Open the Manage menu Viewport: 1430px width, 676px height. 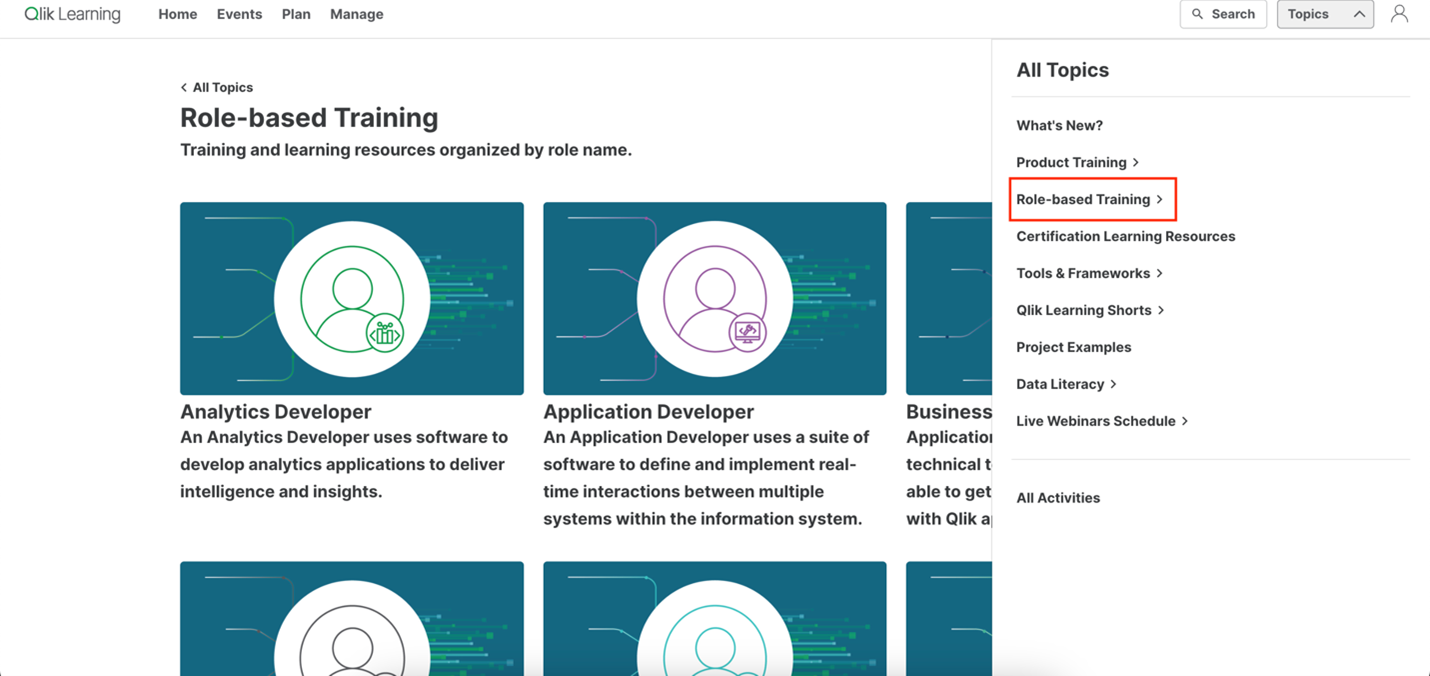coord(357,14)
